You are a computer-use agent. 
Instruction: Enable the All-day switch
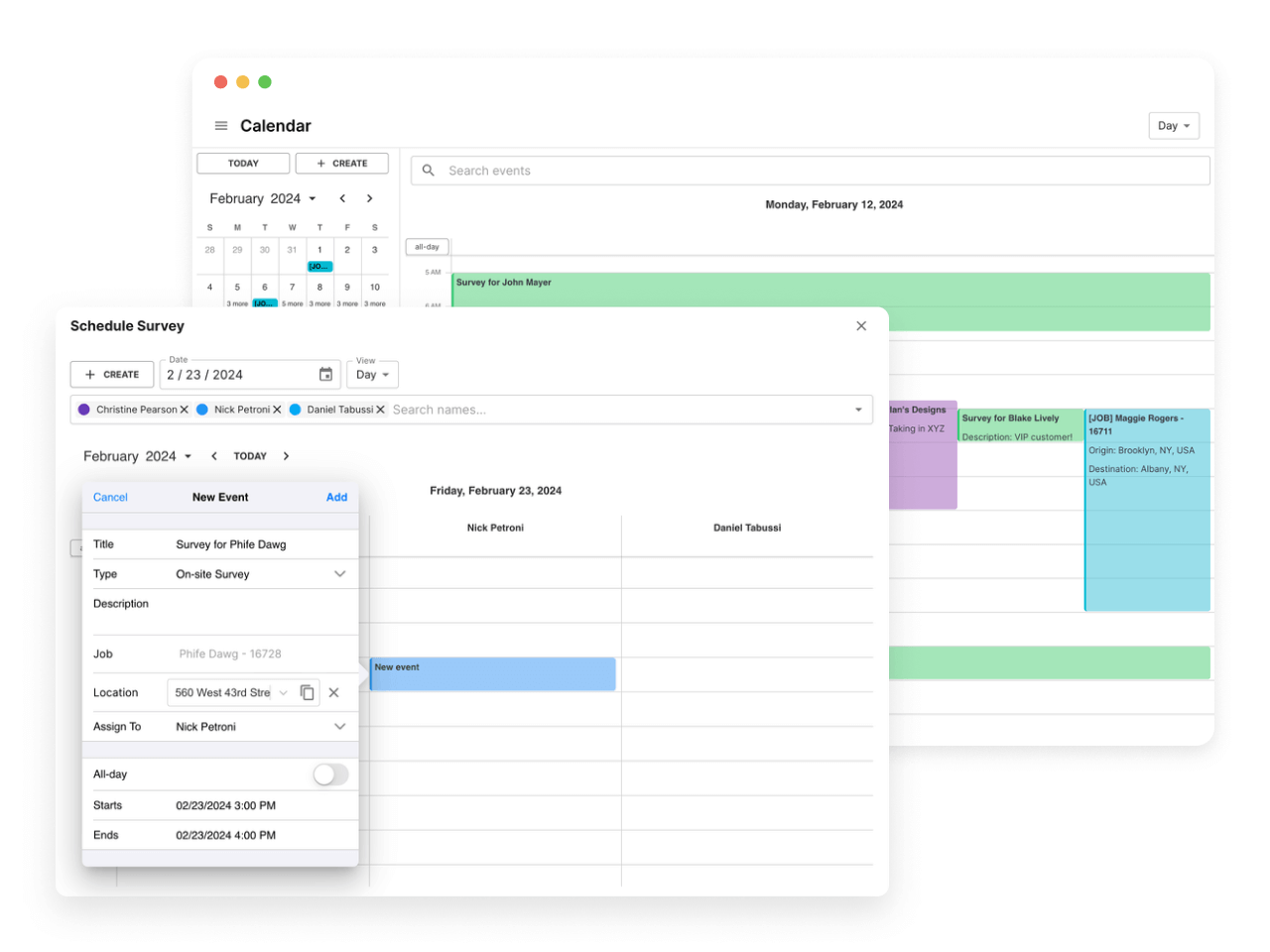click(x=331, y=773)
